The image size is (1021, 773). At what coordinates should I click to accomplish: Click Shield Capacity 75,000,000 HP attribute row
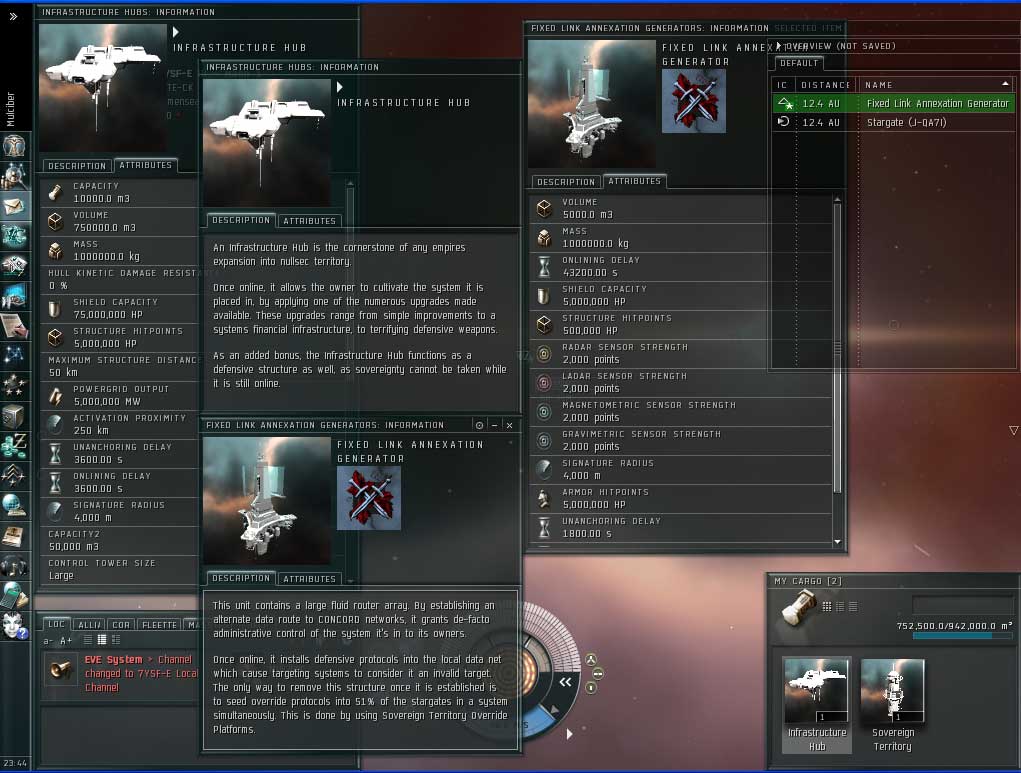(119, 309)
